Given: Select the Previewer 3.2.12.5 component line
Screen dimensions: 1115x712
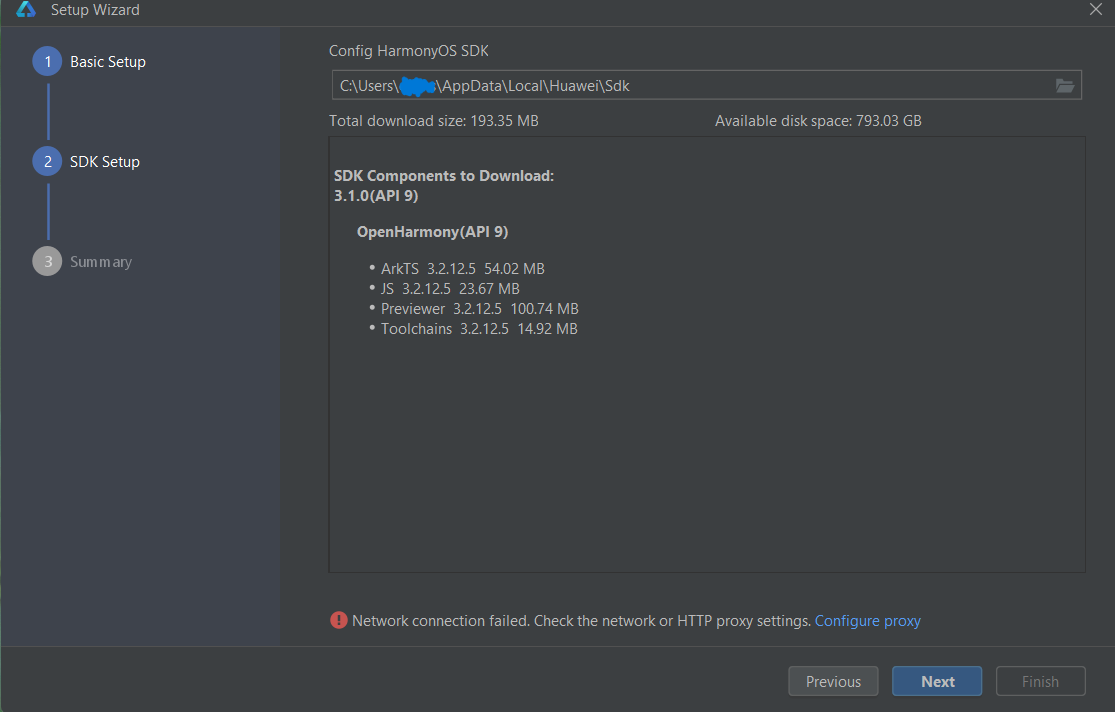Looking at the screenshot, I should click(x=480, y=309).
